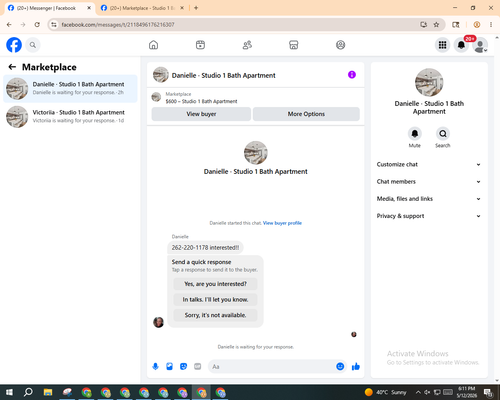Image resolution: width=500 pixels, height=400 pixels.
Task: Click the Danielle - Studio 1 Bath Apartment chat header
Action: point(223,75)
